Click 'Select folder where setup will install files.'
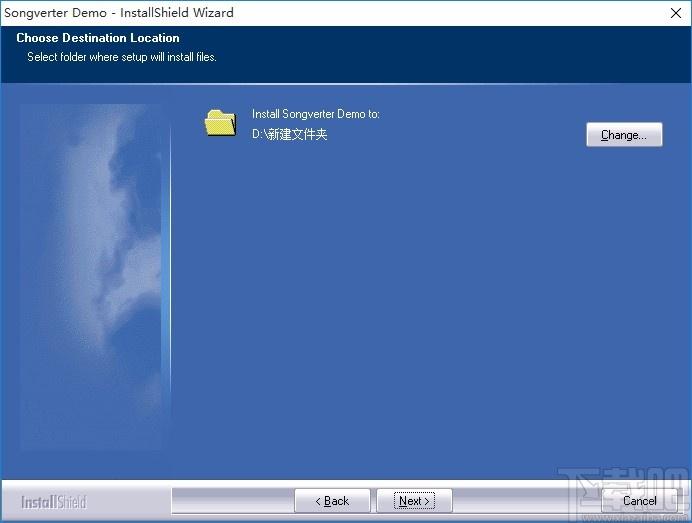The image size is (692, 523). (x=122, y=57)
